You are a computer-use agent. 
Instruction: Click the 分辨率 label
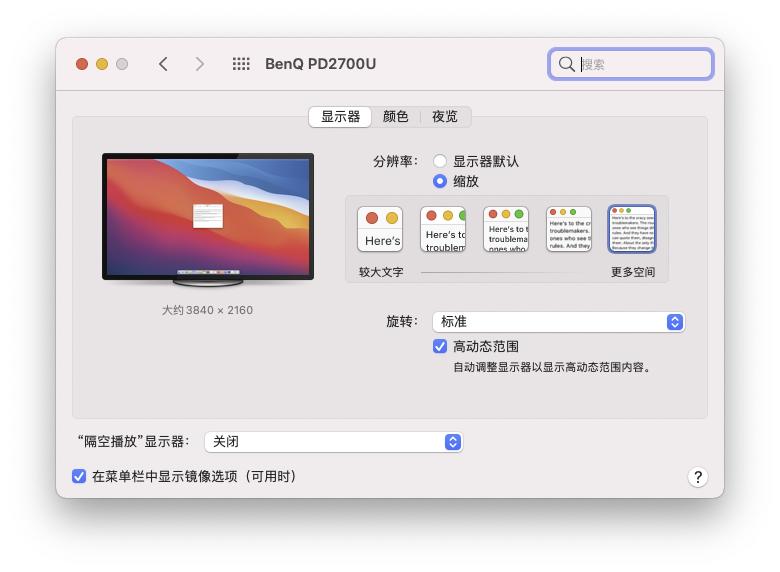point(395,161)
